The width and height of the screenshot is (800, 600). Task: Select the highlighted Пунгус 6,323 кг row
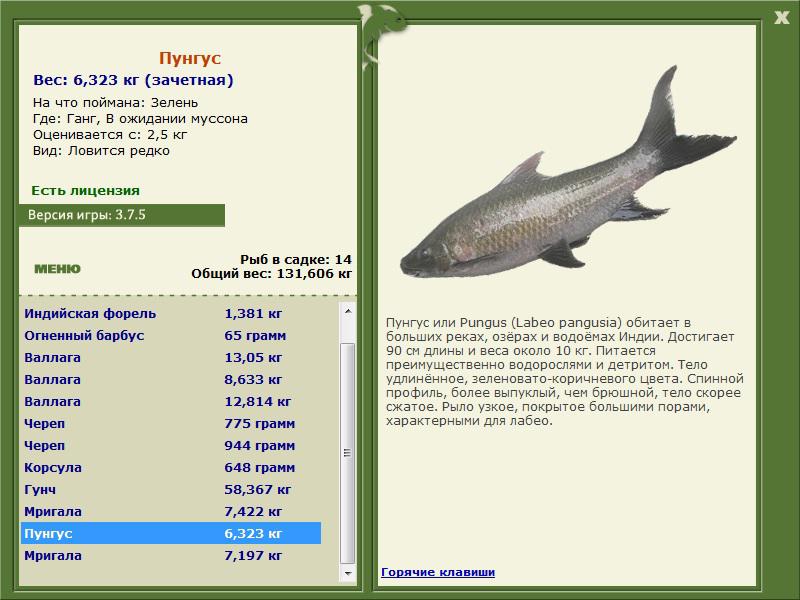click(171, 533)
